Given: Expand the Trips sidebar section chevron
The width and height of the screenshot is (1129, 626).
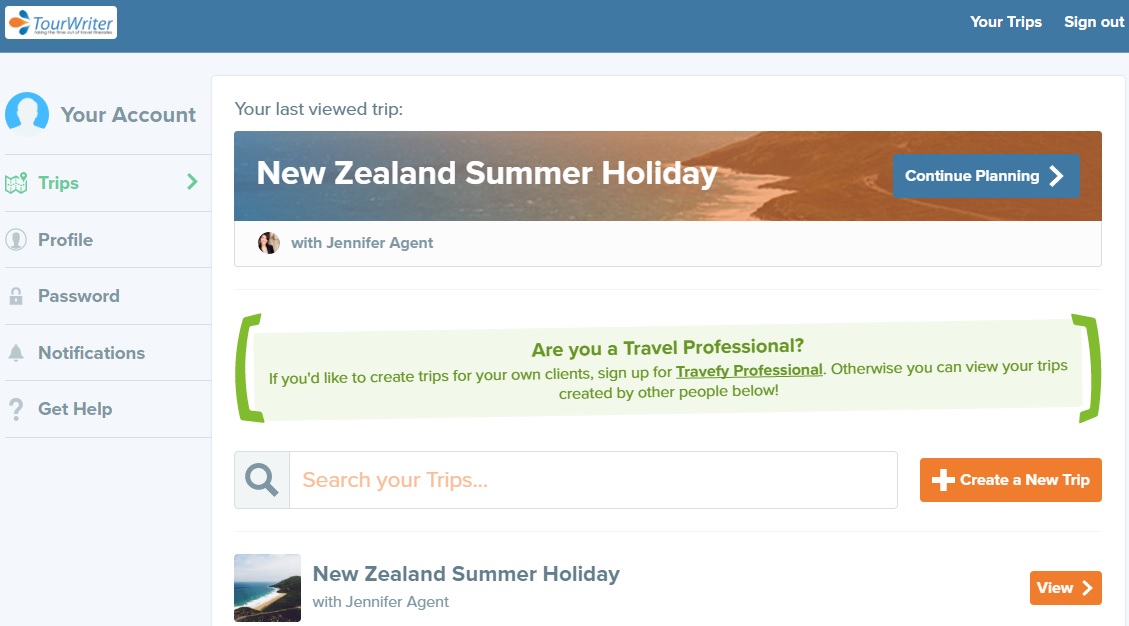Looking at the screenshot, I should (193, 183).
